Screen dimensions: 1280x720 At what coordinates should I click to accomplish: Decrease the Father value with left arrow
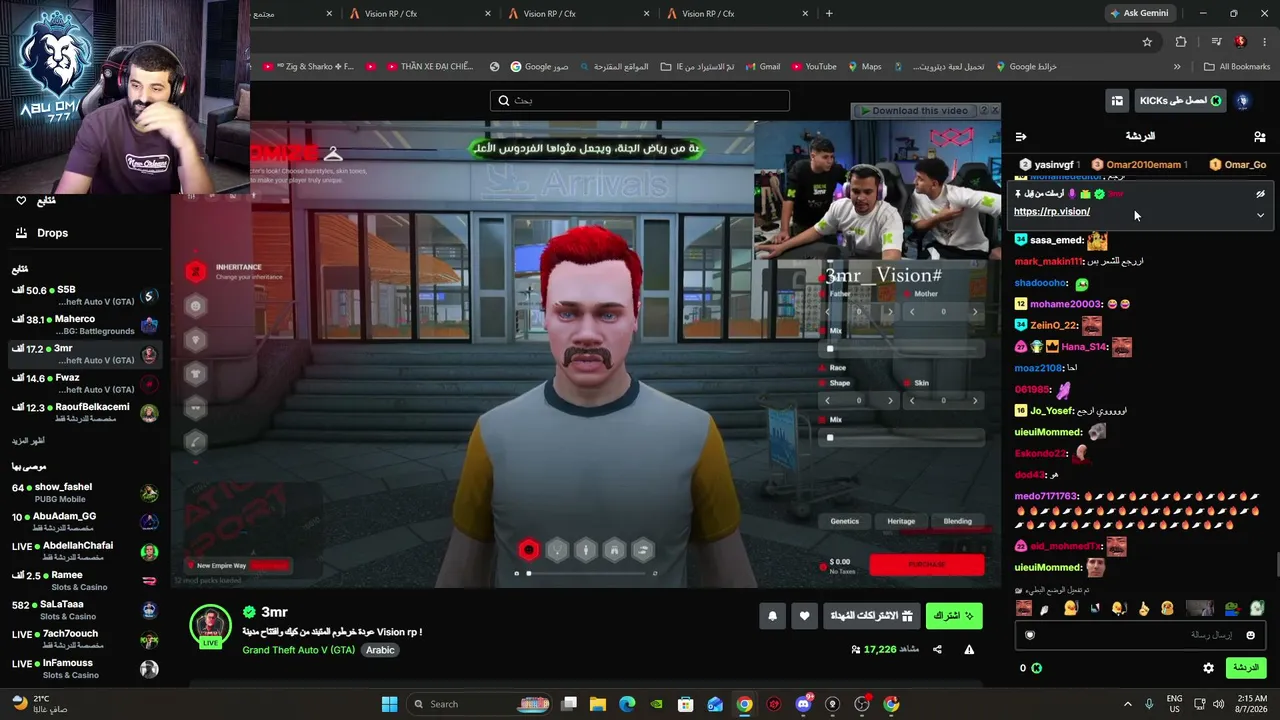pyautogui.click(x=827, y=312)
